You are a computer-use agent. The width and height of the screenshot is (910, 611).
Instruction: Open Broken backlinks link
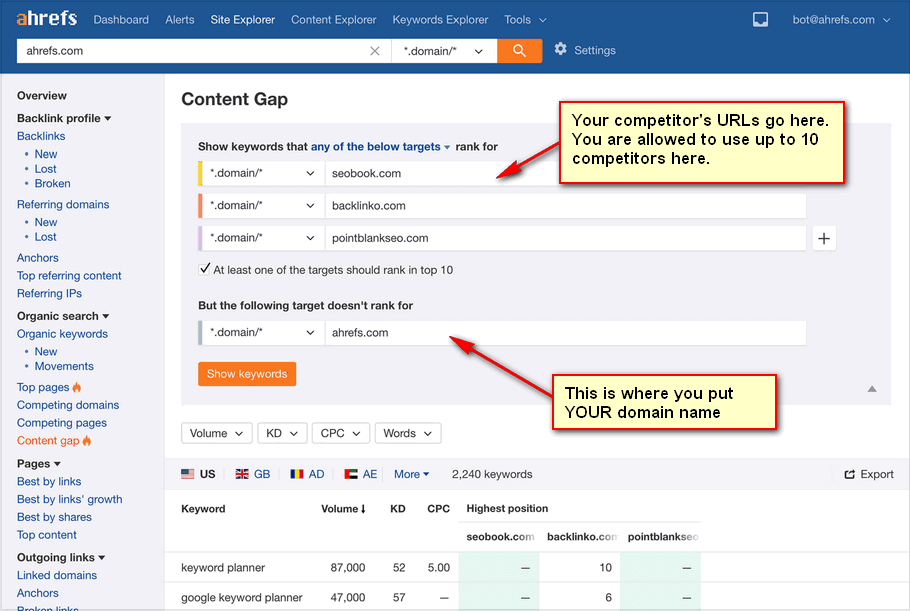(52, 183)
